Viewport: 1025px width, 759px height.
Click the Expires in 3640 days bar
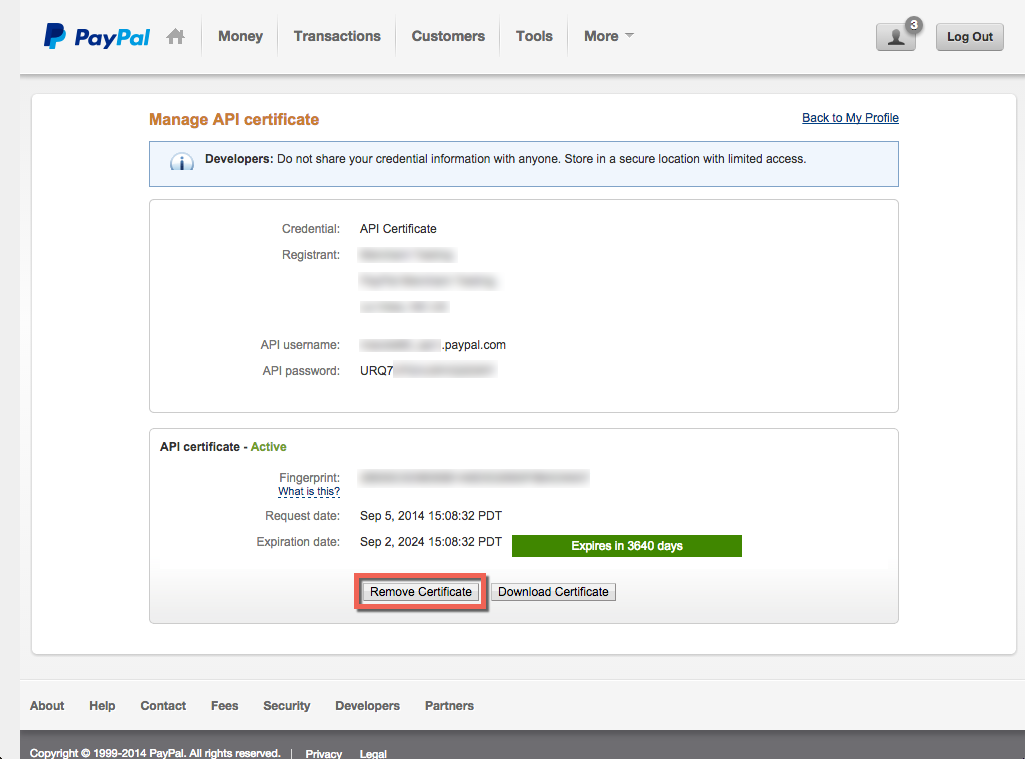tap(627, 546)
